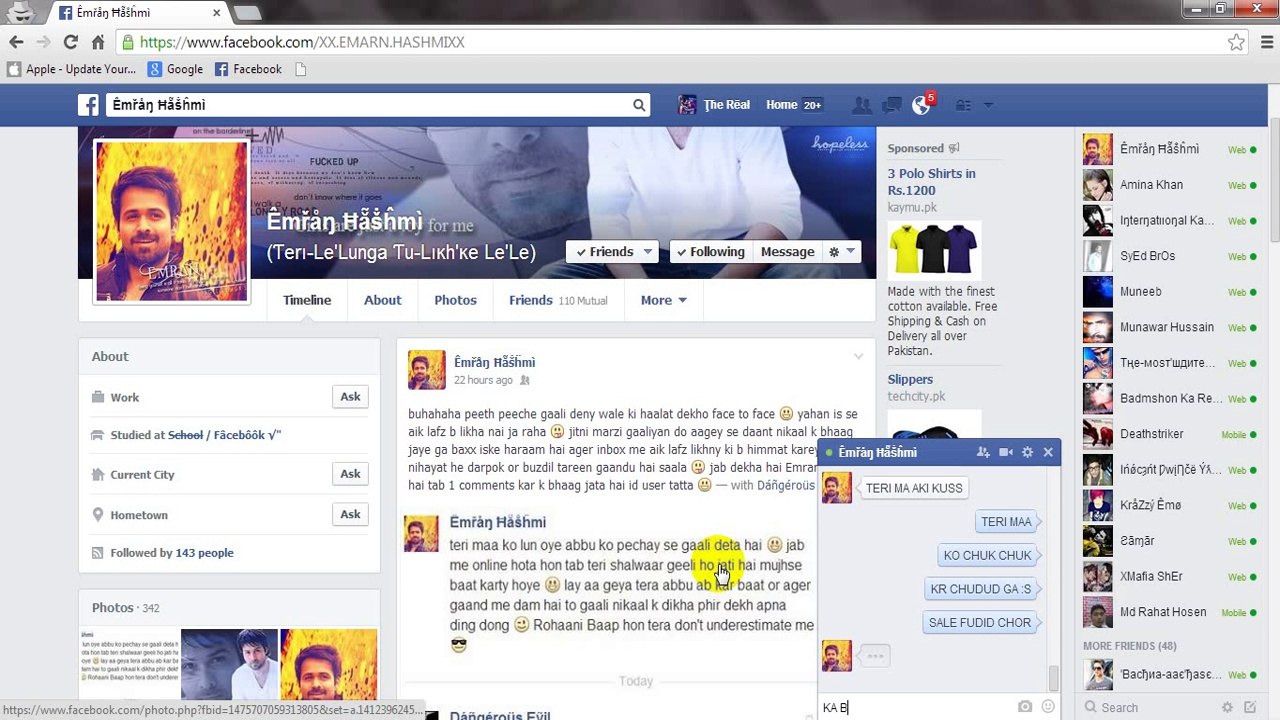Click the search magnifier icon in Facebook search

(639, 105)
